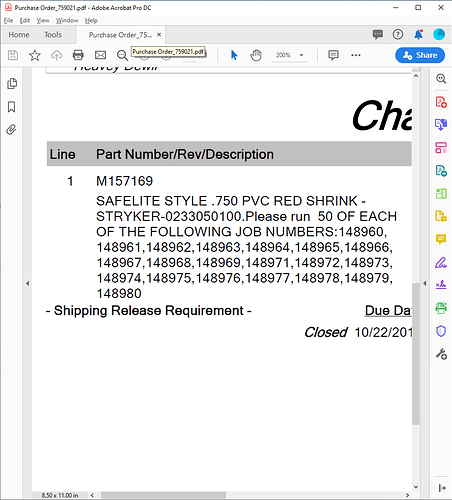Viewport: 452px width, 500px height.
Task: Switch to the Tools tab
Action: pyautogui.click(x=53, y=35)
